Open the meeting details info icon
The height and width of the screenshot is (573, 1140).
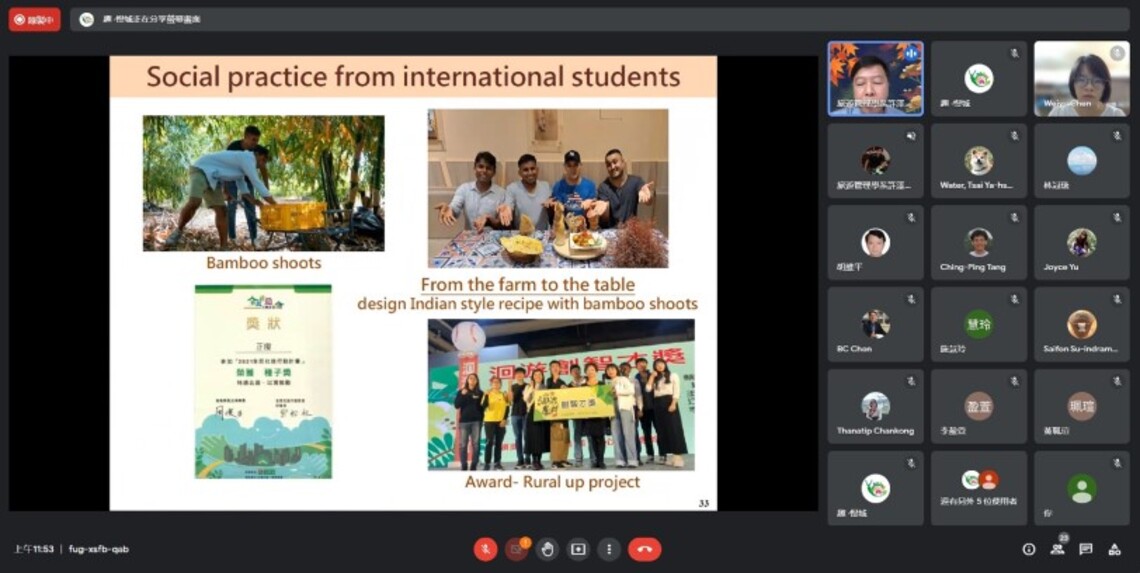1029,549
